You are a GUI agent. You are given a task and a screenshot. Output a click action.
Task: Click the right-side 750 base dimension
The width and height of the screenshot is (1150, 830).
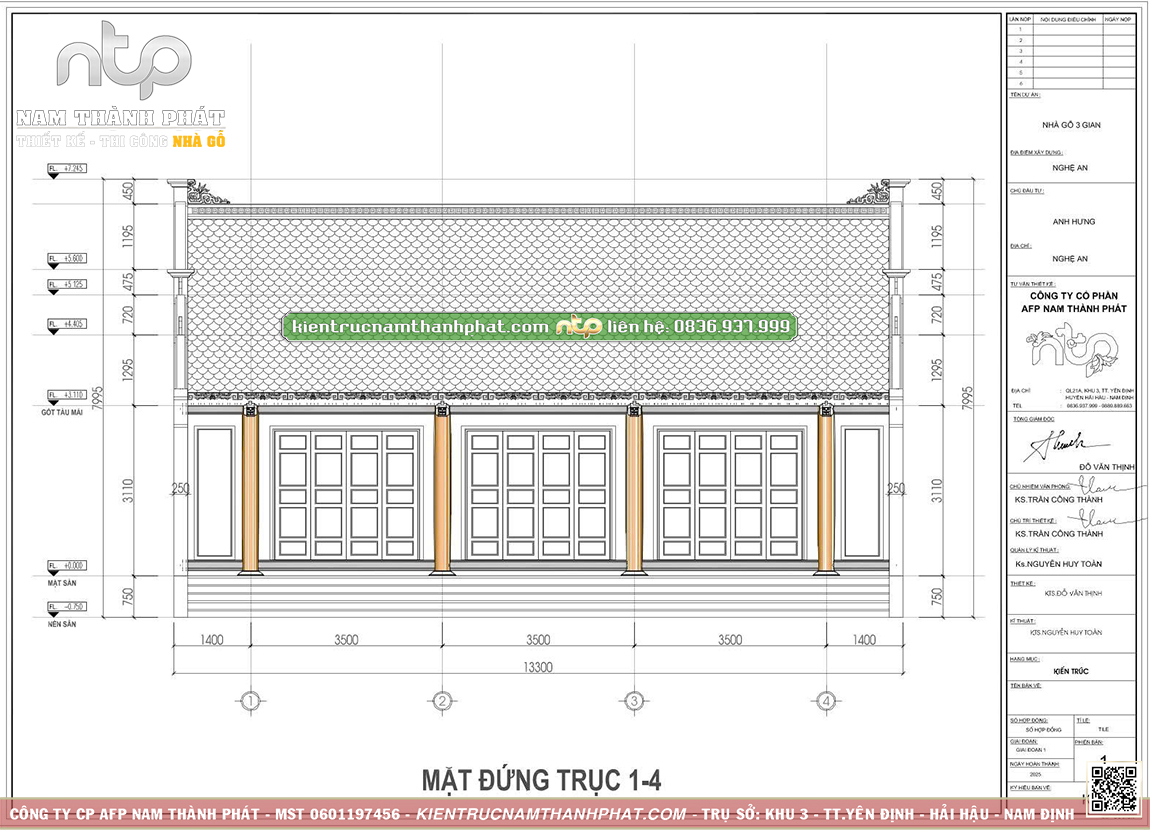pyautogui.click(x=936, y=596)
